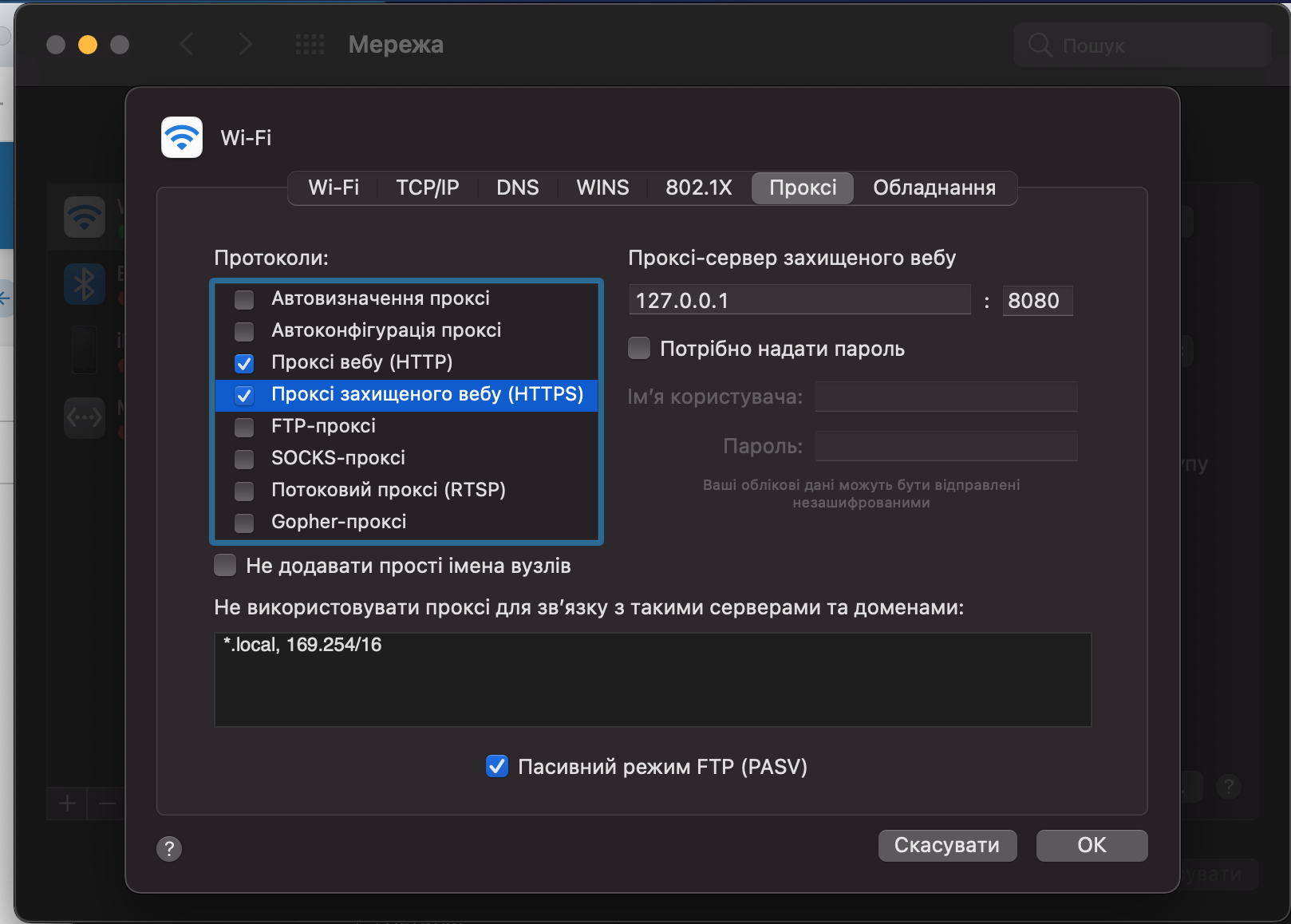Click the search magnifier icon
This screenshot has width=1291, height=924.
1040,45
